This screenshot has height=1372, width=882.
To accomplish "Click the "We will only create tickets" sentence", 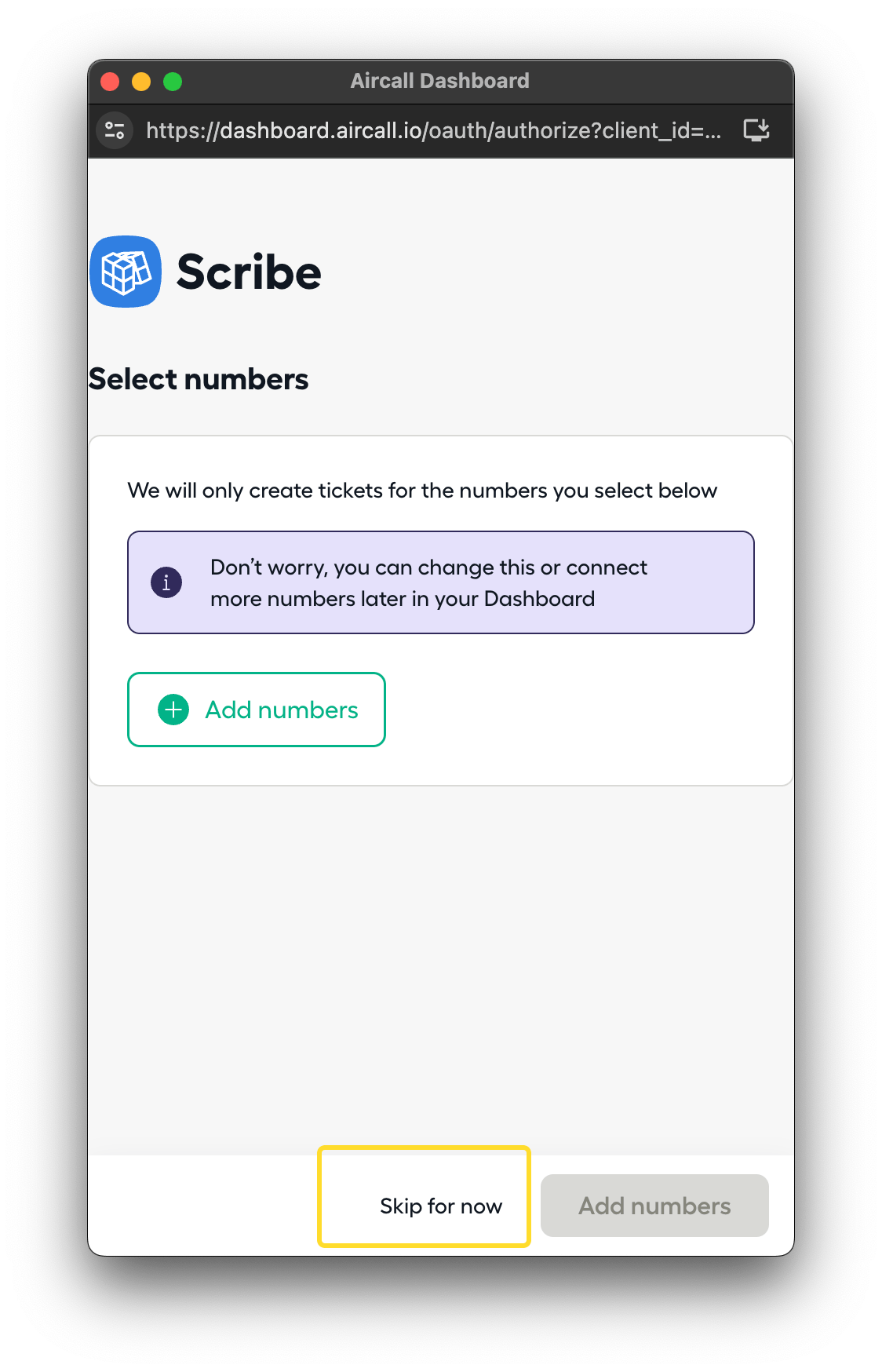I will tap(422, 491).
